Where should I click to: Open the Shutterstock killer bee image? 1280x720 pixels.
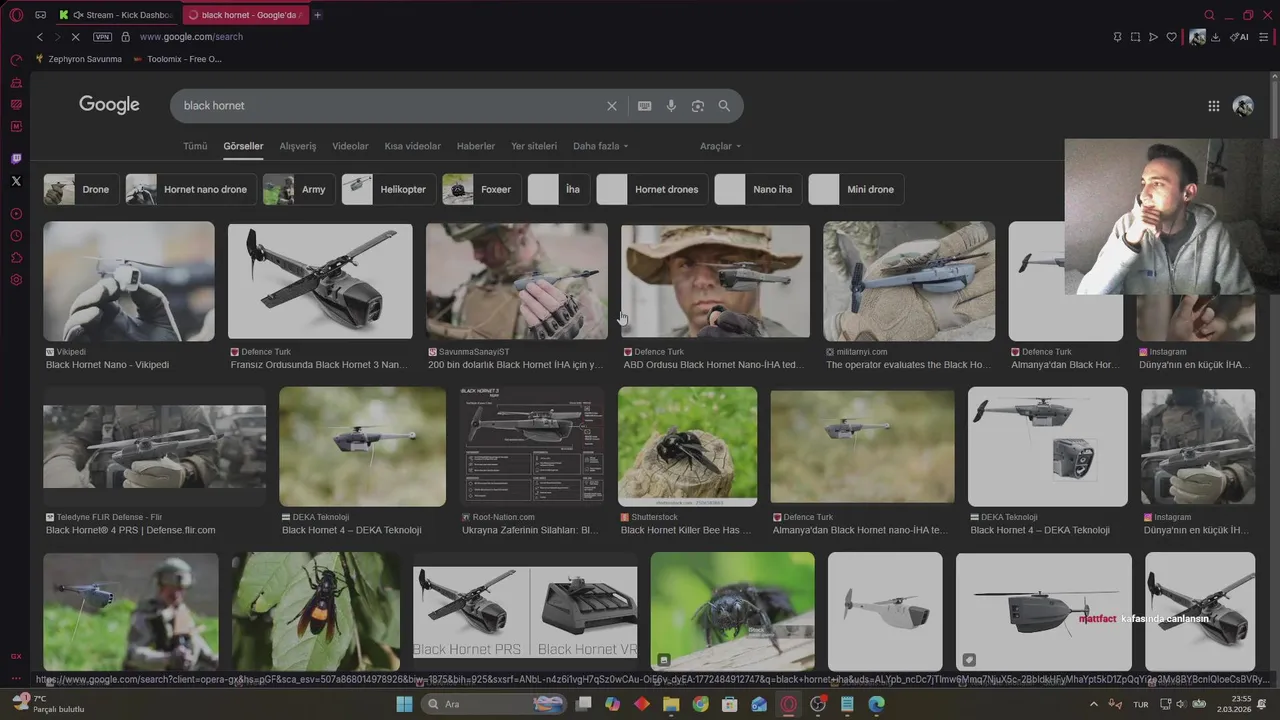point(687,446)
